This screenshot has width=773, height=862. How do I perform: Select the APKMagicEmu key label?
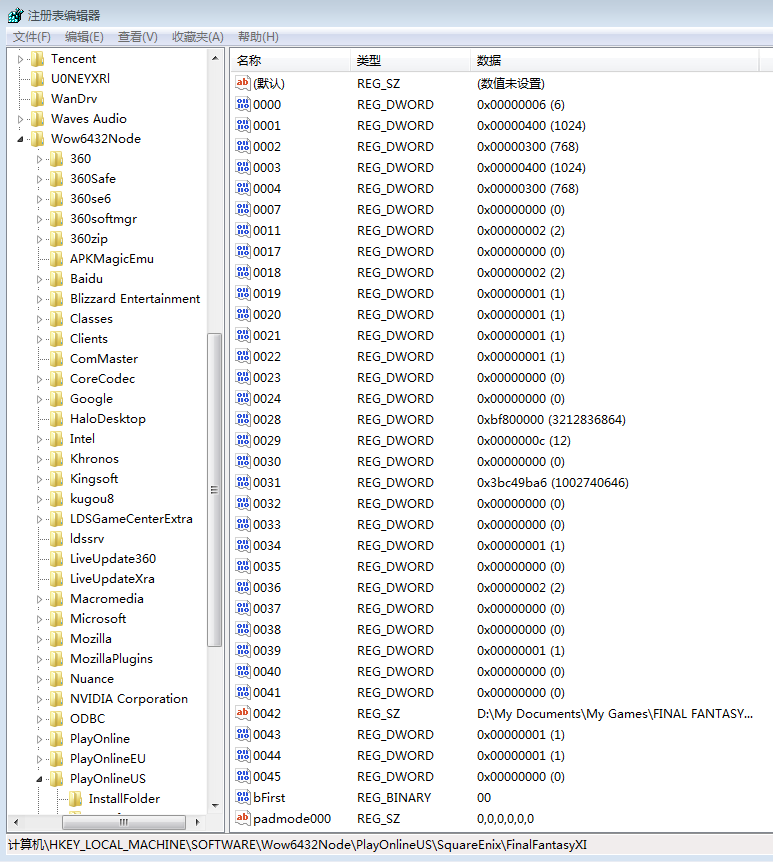[x=112, y=258]
